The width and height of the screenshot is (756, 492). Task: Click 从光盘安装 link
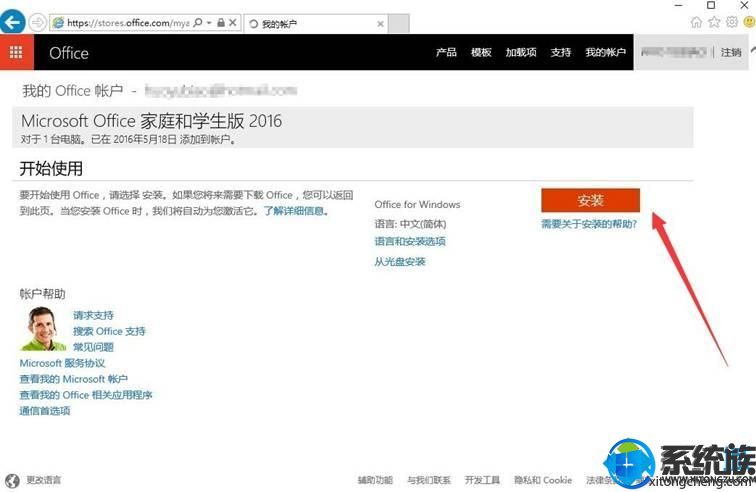[400, 261]
